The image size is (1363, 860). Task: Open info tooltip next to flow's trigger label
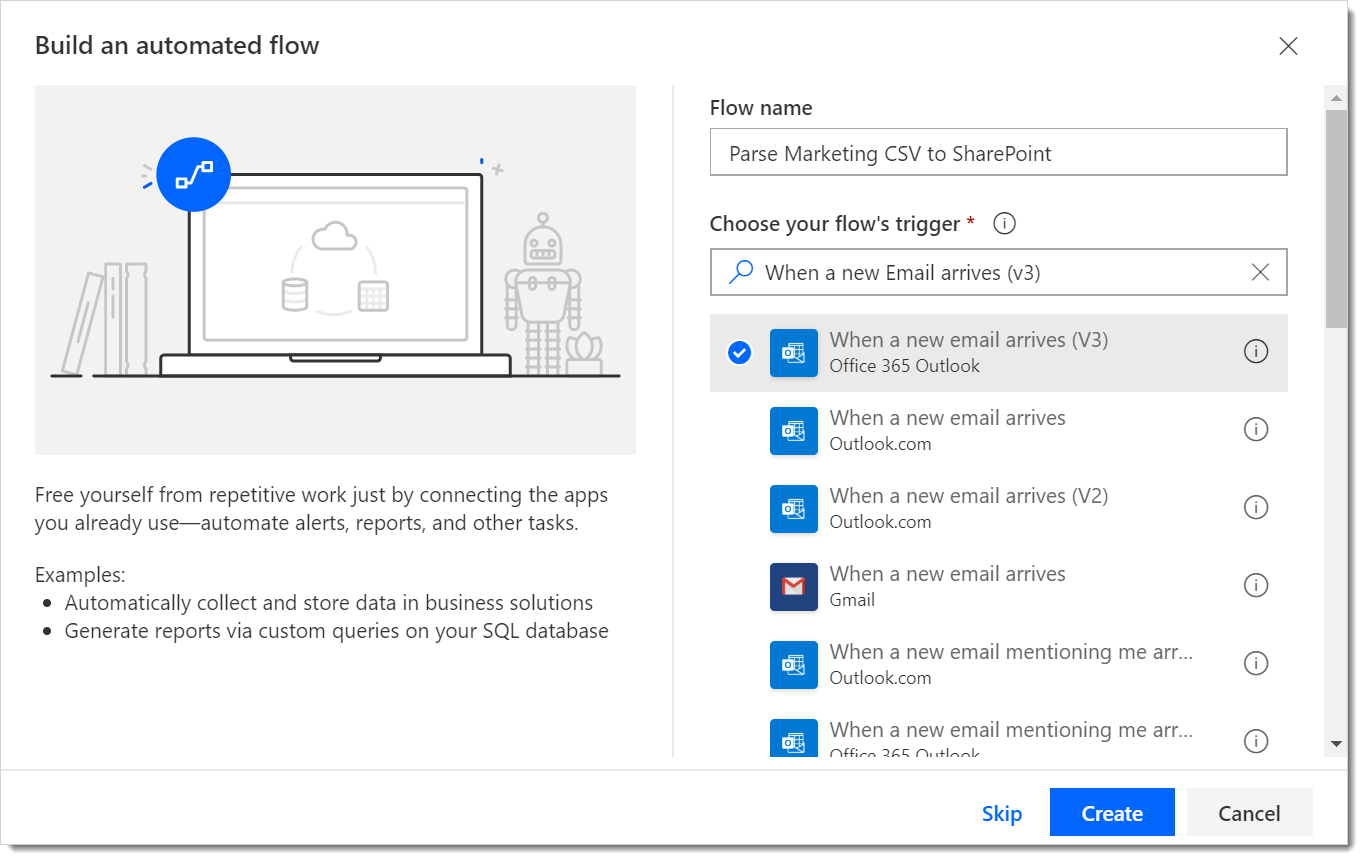(x=1005, y=224)
